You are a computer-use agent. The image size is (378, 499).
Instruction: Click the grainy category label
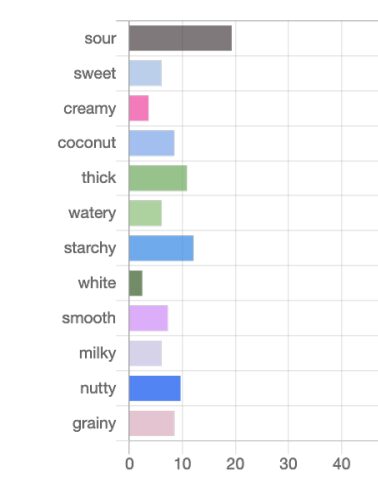(x=94, y=424)
